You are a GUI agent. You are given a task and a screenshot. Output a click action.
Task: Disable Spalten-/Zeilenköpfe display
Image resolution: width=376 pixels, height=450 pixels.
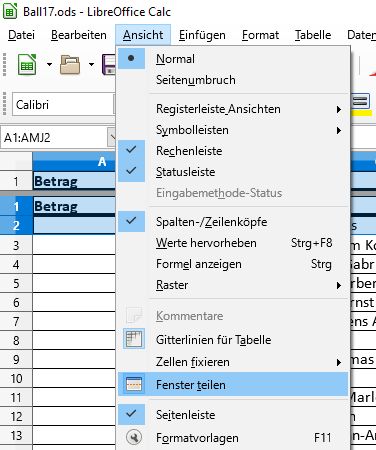click(232, 222)
